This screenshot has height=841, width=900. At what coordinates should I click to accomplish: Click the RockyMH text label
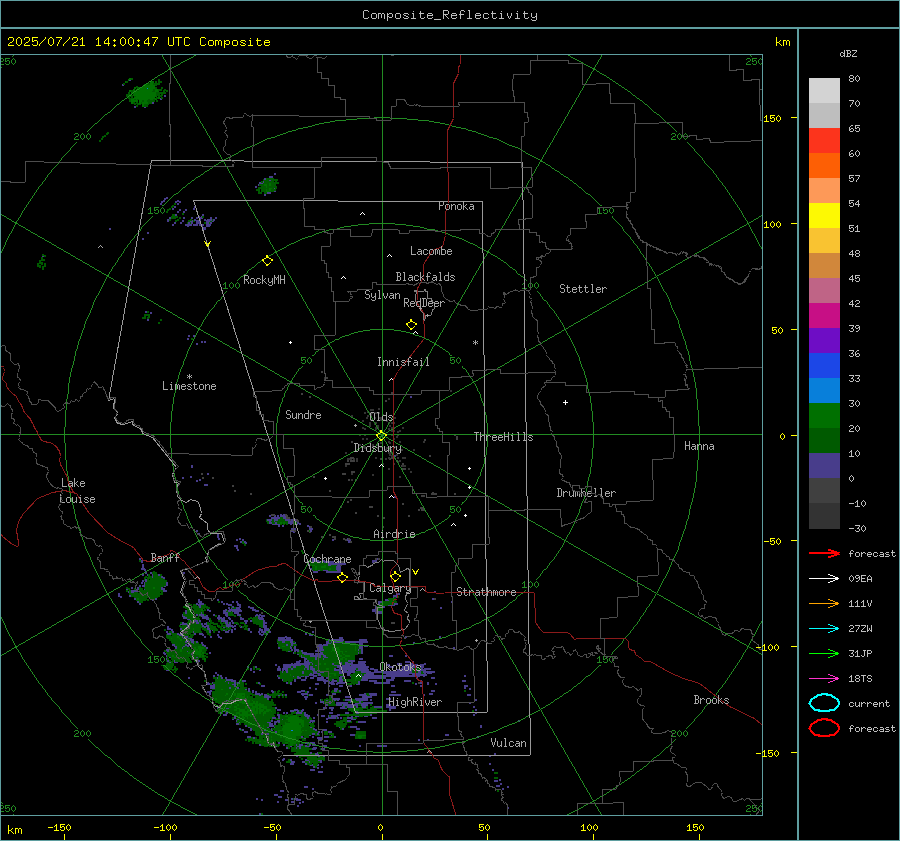264,280
